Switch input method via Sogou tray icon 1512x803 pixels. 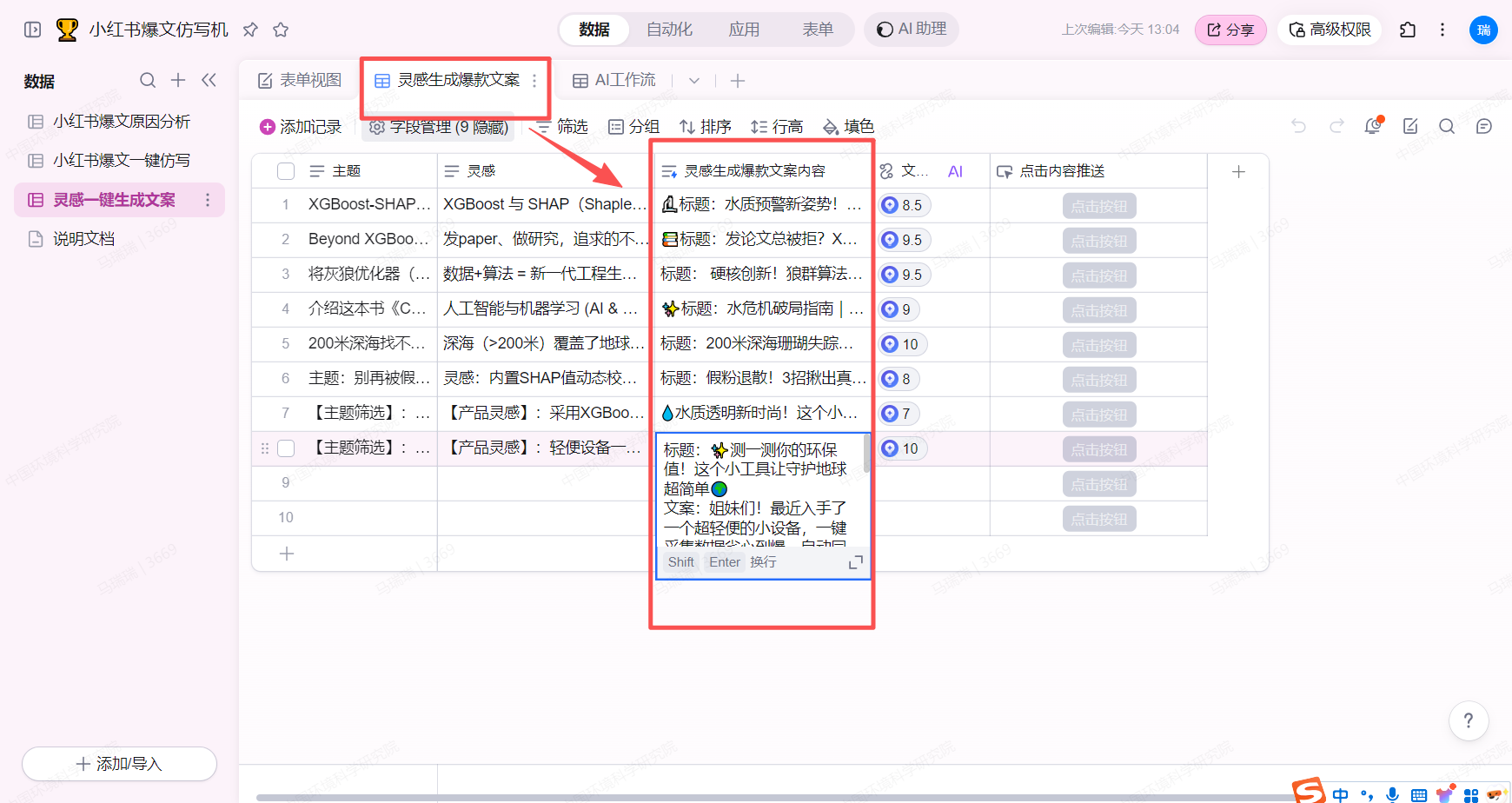(x=1308, y=791)
